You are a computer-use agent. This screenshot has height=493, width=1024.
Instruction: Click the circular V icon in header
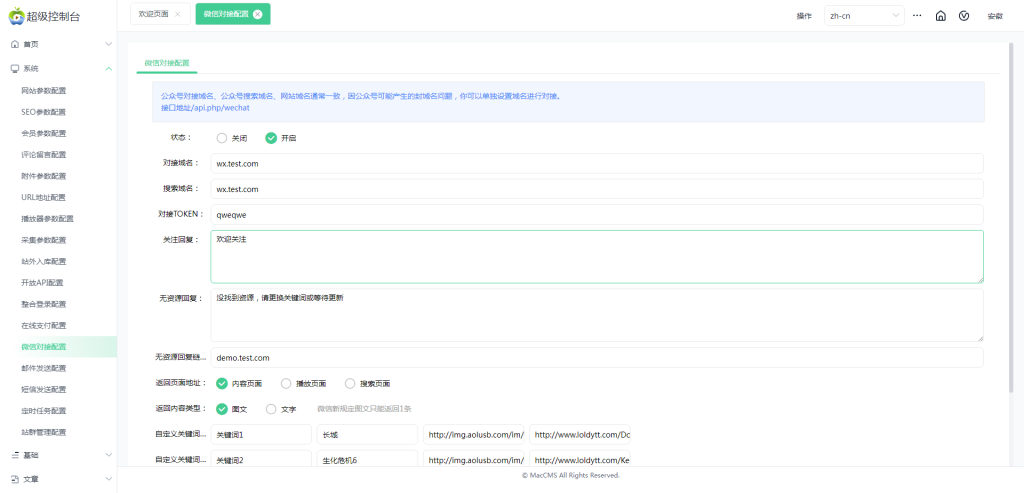pos(964,16)
